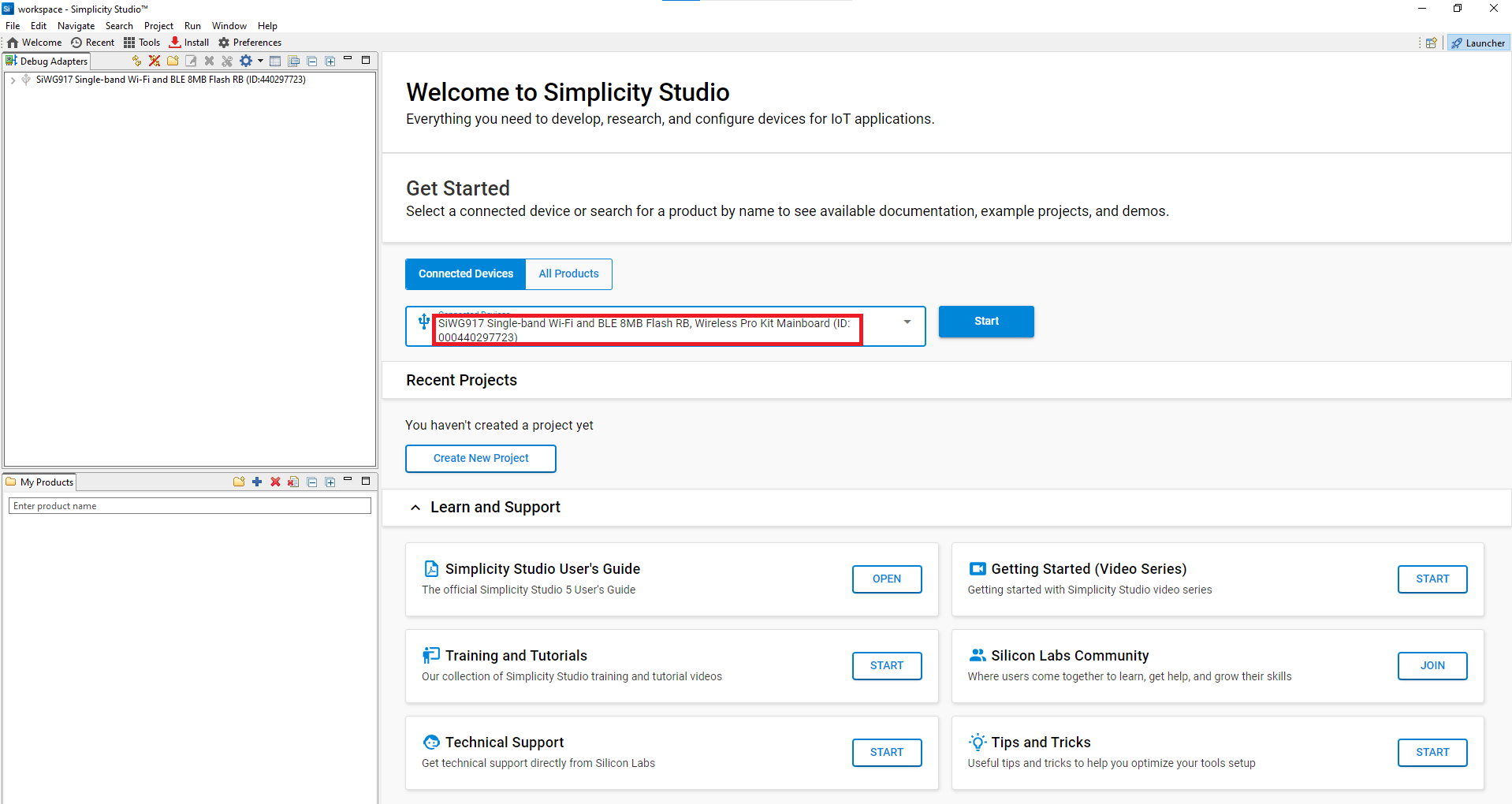Open the Preferences gear in toolbar
1512x804 pixels.
pyautogui.click(x=224, y=43)
